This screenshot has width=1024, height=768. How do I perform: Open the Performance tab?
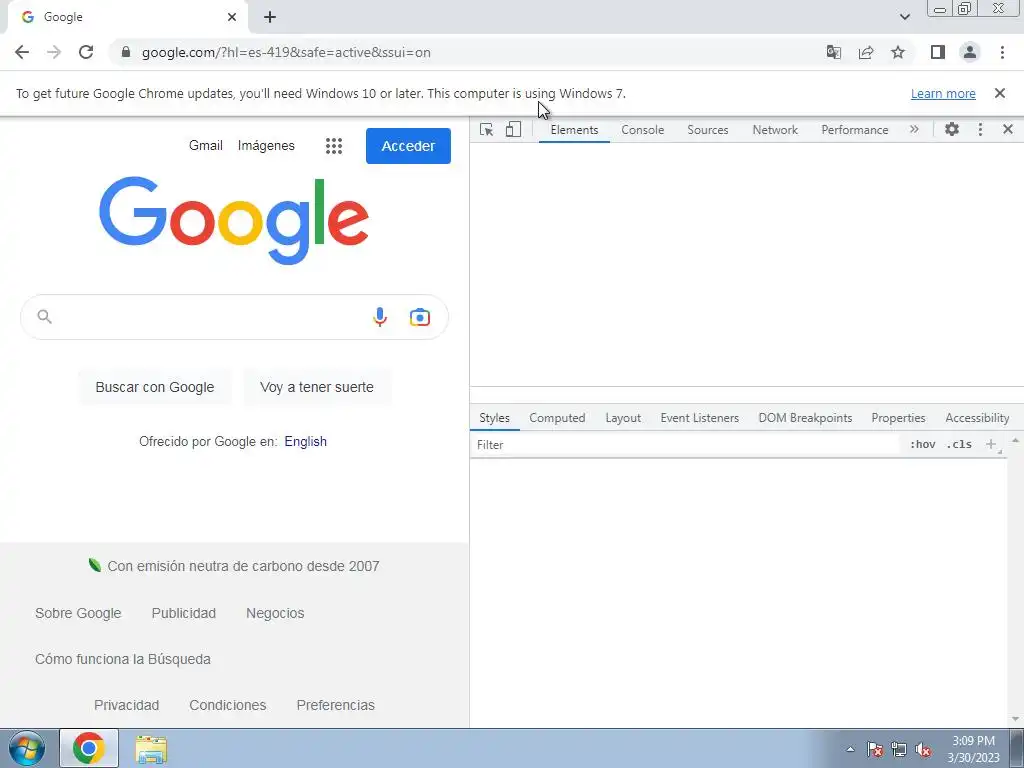pos(854,129)
